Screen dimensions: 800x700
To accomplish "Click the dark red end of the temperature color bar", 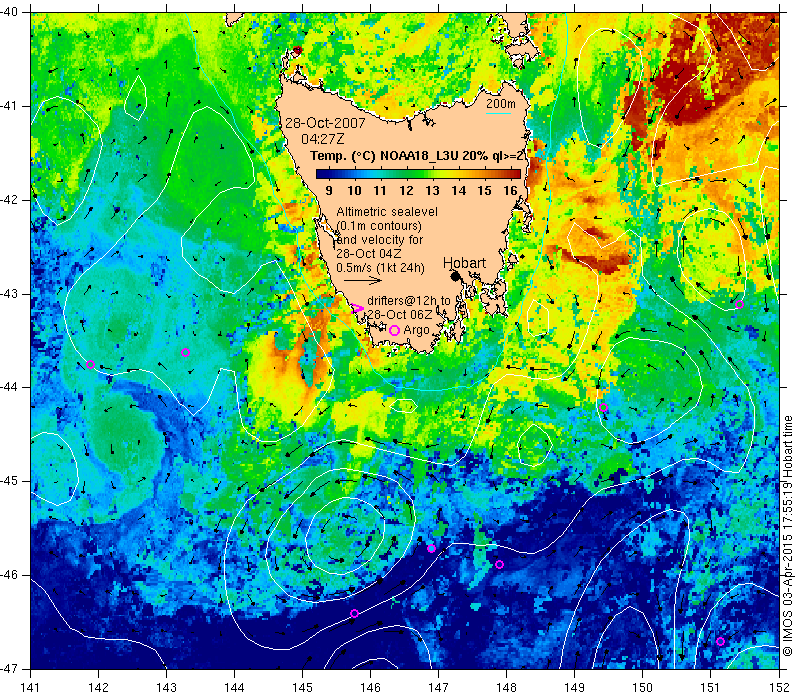I will point(514,173).
